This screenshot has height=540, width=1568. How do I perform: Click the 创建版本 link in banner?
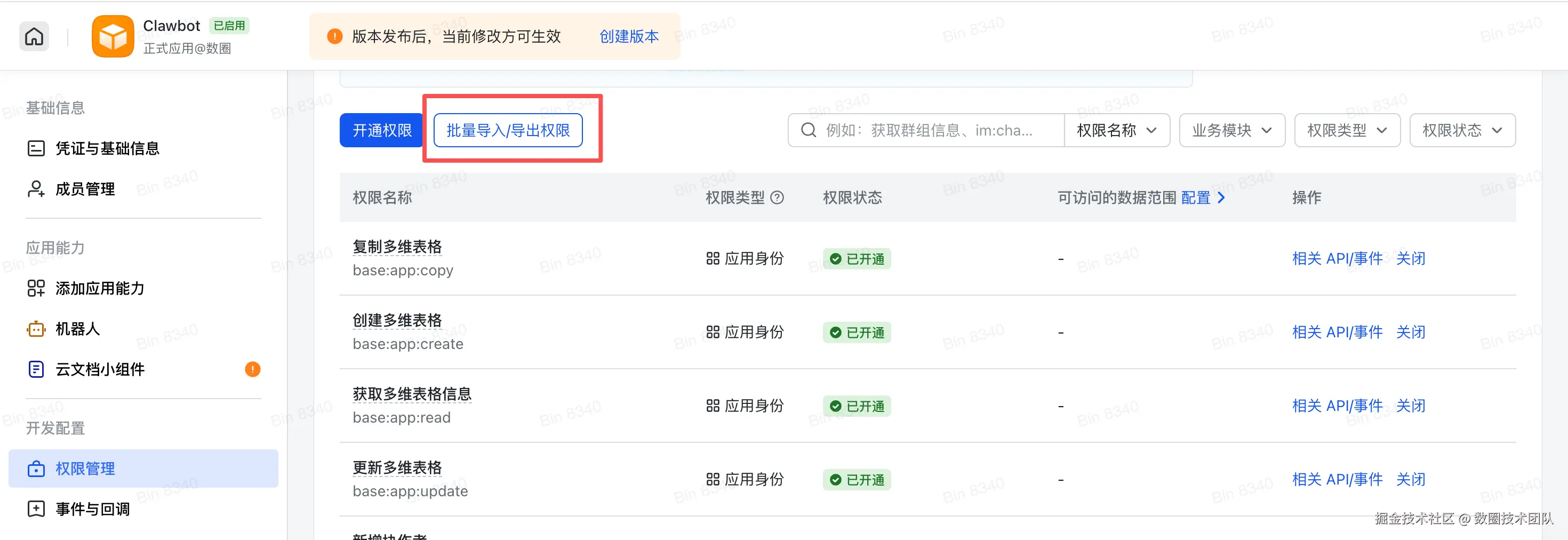[629, 36]
